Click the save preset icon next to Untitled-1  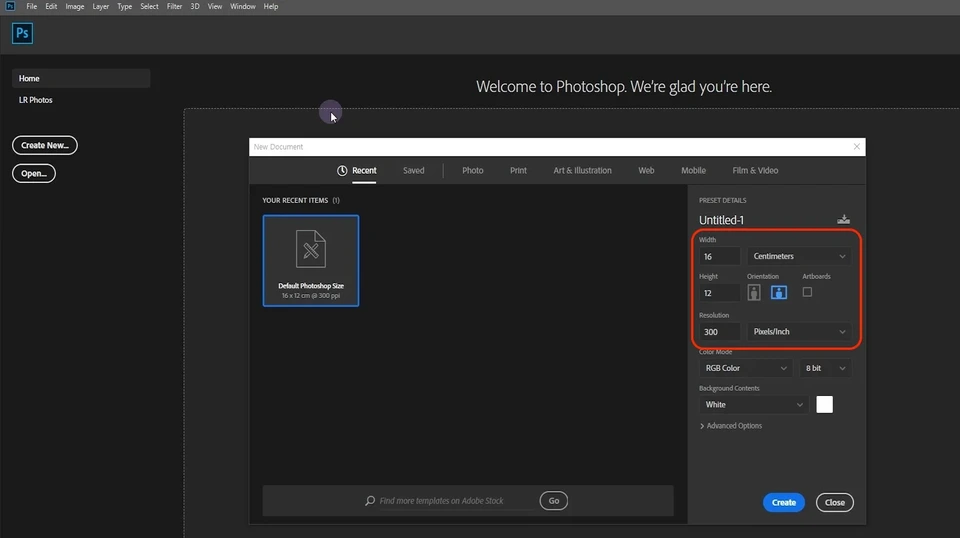843,219
